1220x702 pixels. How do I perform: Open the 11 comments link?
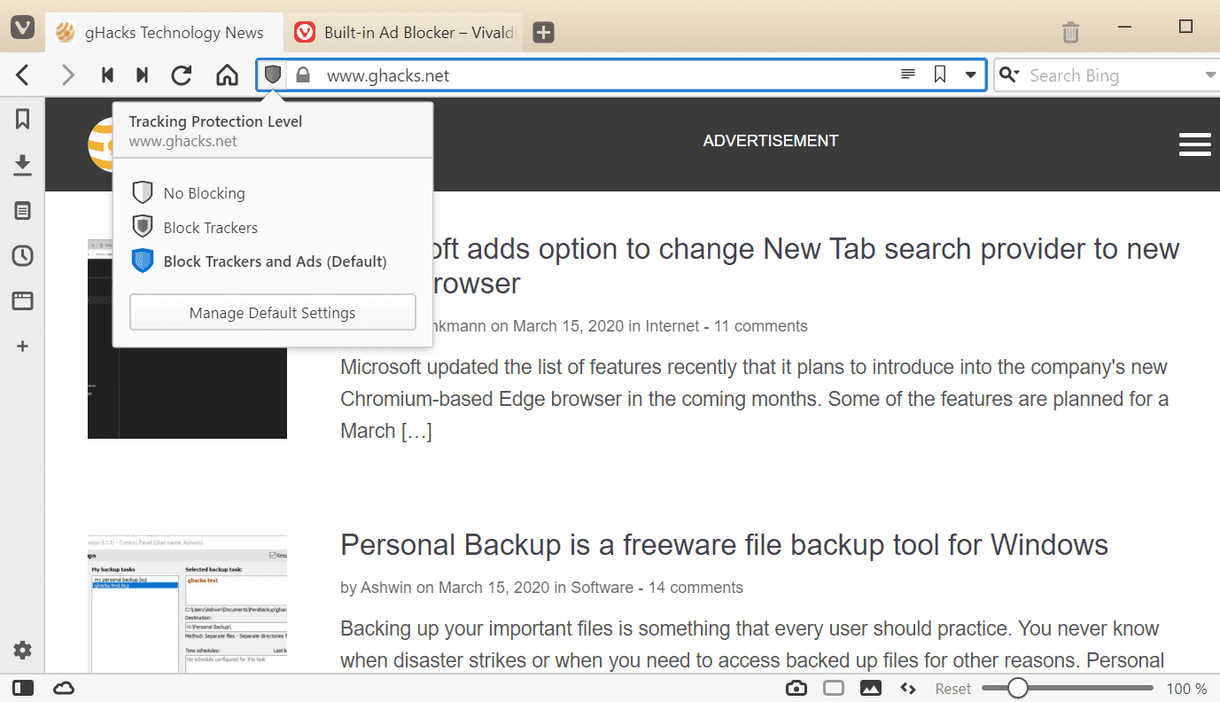pyautogui.click(x=760, y=326)
